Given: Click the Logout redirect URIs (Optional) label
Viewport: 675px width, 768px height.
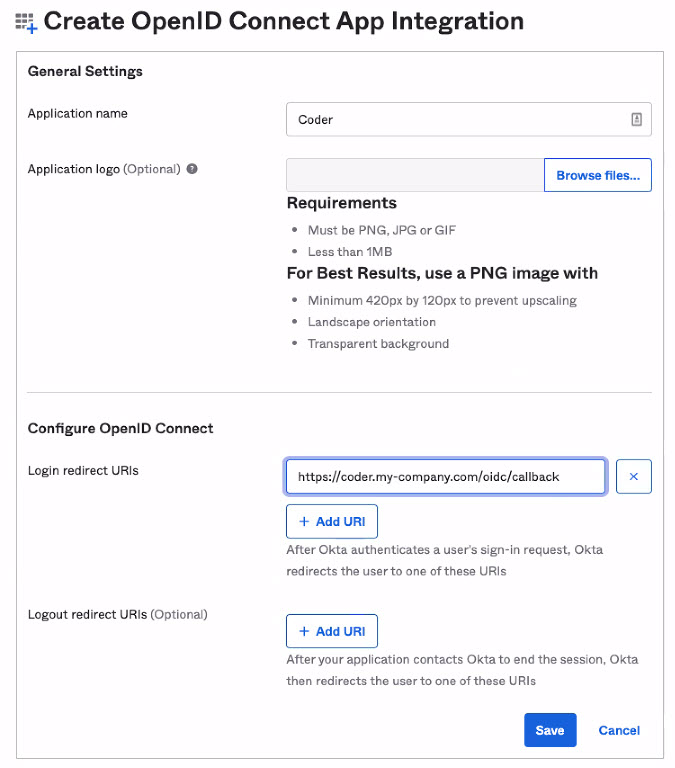Looking at the screenshot, I should tap(118, 615).
